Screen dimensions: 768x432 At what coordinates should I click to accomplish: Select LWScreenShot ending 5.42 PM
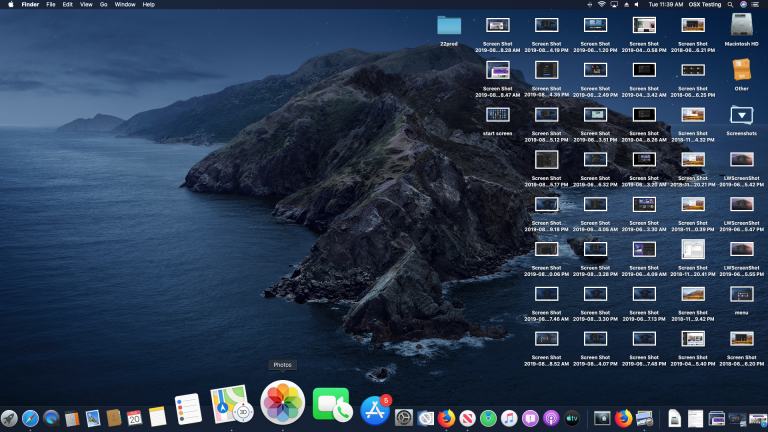(742, 159)
